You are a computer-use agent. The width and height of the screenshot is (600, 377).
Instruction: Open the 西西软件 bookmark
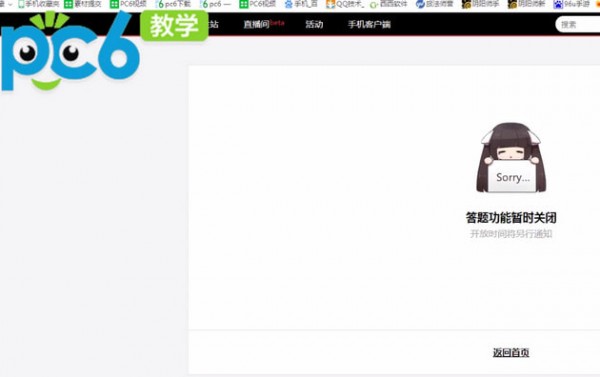389,4
